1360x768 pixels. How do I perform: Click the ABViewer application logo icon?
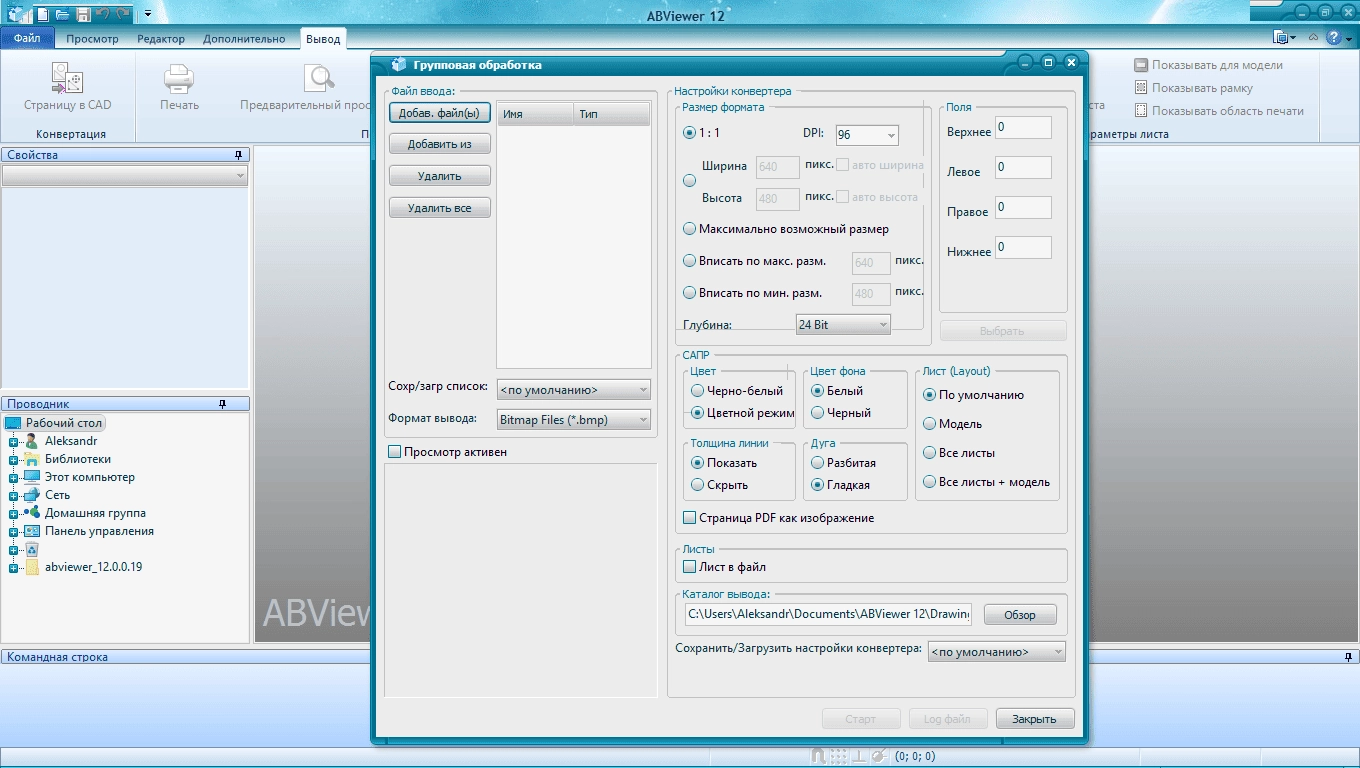(17, 14)
